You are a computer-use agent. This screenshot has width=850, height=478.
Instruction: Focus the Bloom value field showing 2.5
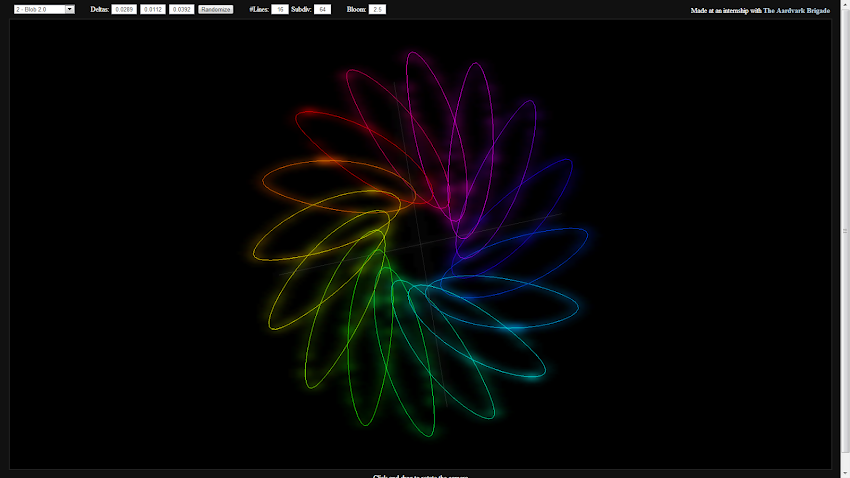(377, 9)
